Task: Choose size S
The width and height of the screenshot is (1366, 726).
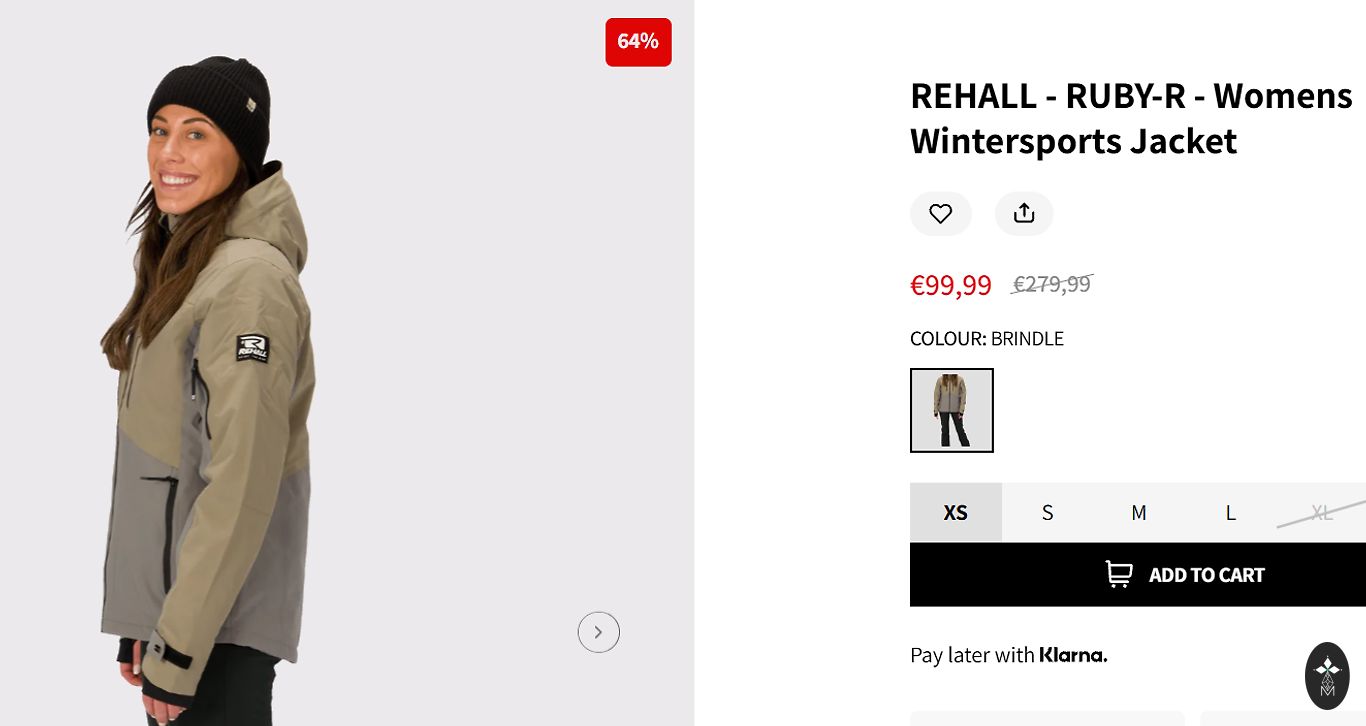Action: (1047, 512)
